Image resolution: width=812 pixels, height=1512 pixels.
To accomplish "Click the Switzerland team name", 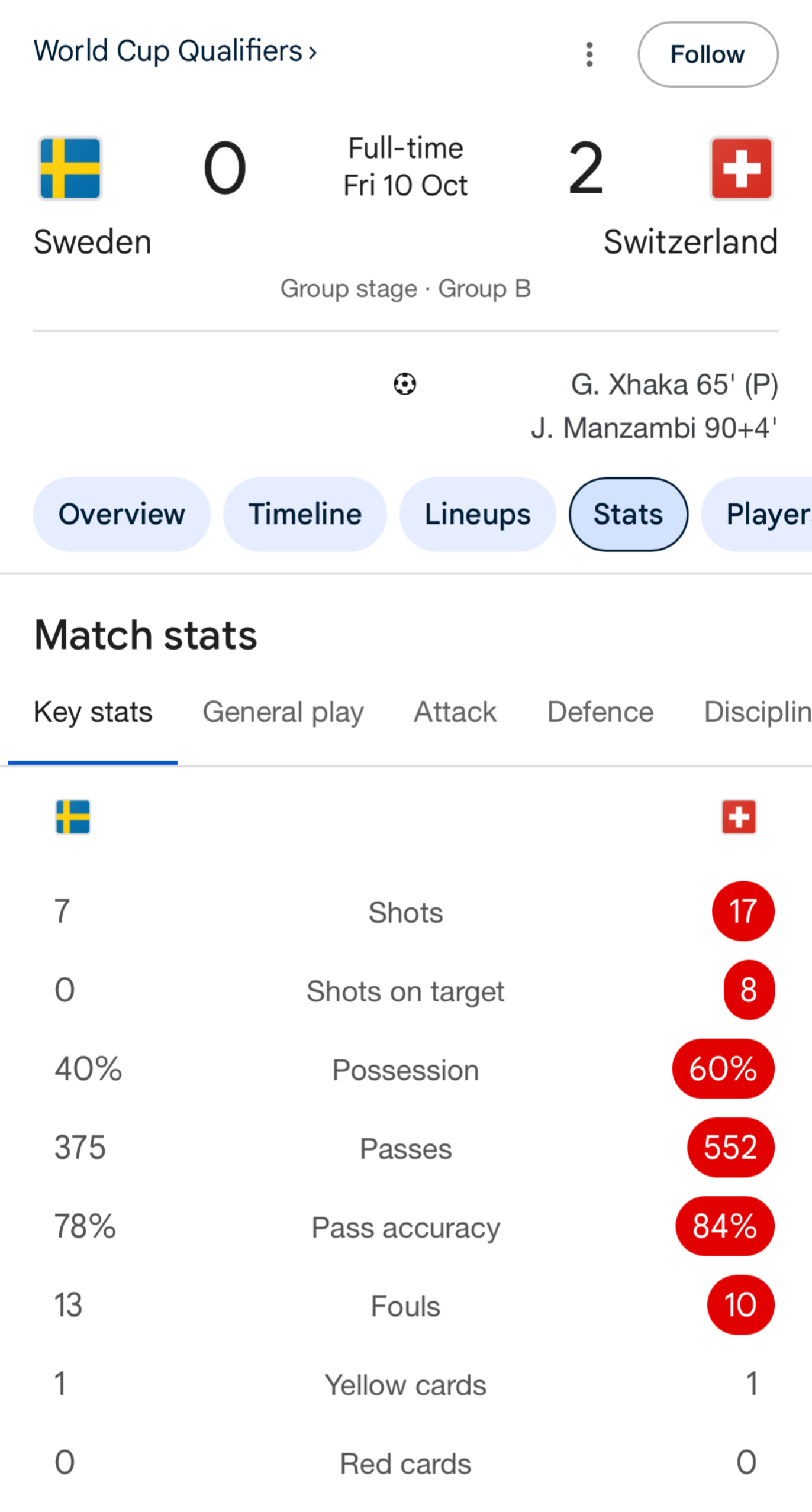I will tap(690, 242).
